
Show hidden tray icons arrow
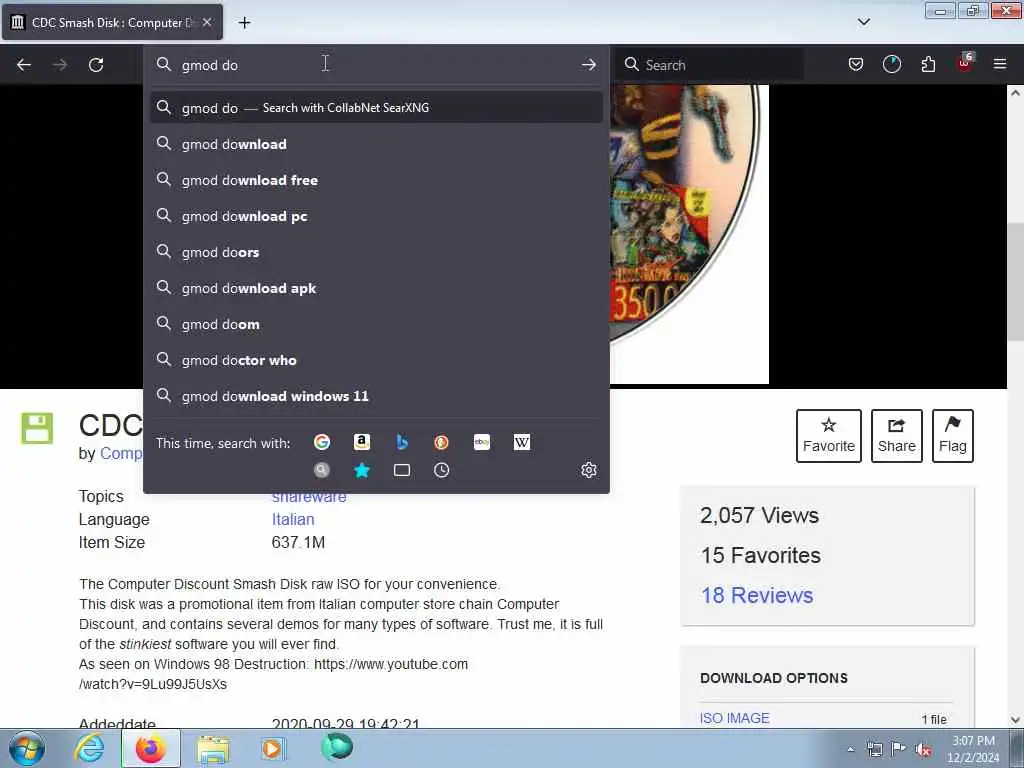[850, 750]
